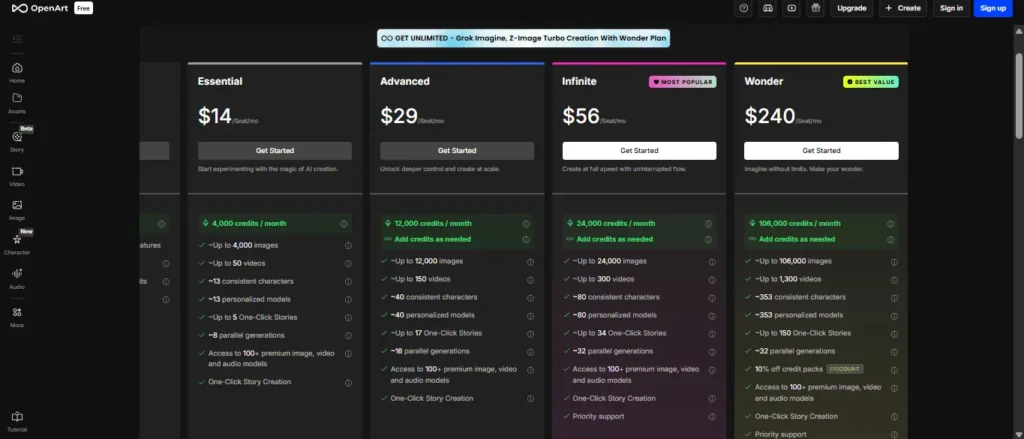Viewport: 1024px width, 439px height.
Task: Click the Upgrade button in header
Action: click(852, 8)
